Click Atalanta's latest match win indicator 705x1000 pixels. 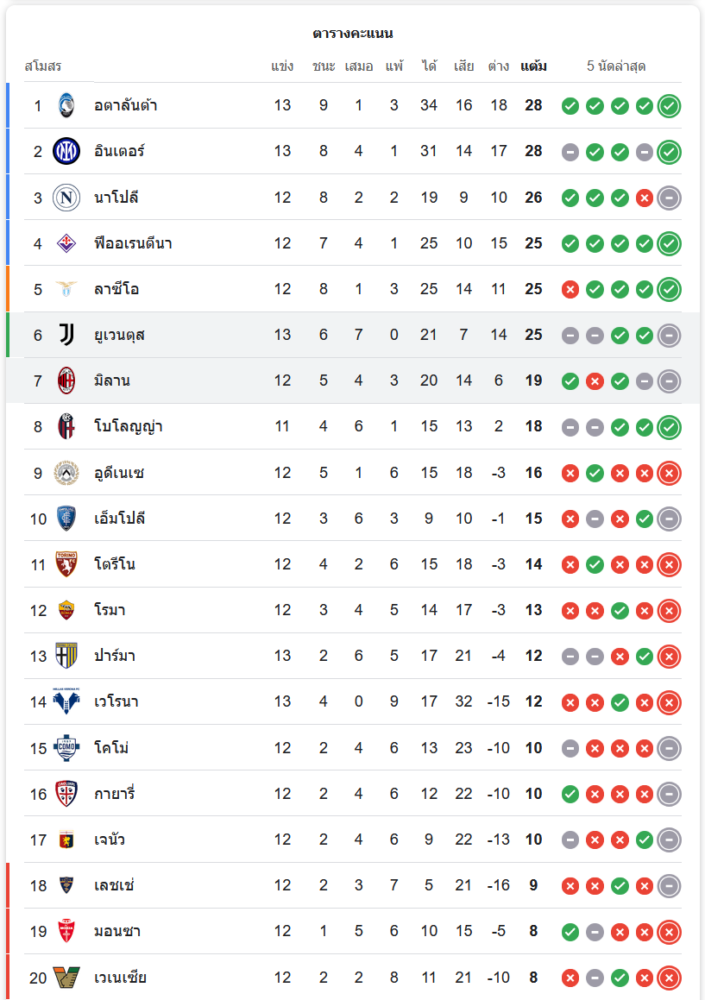[x=669, y=105]
